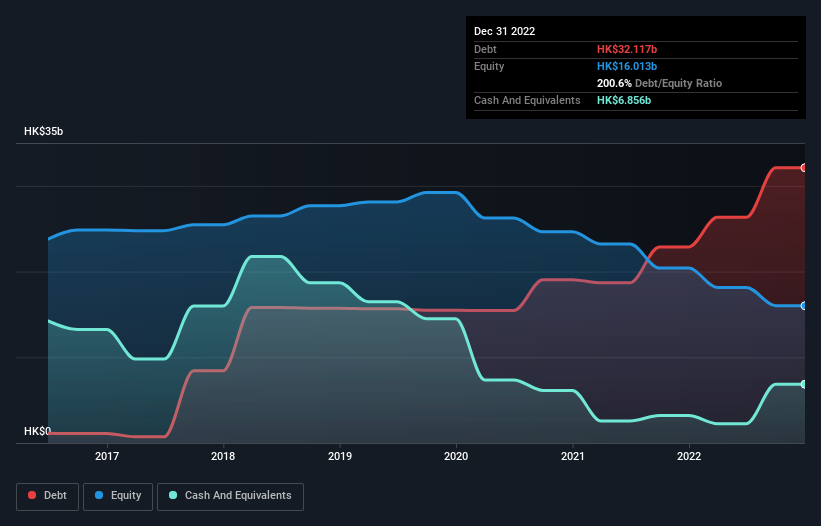Image resolution: width=821 pixels, height=526 pixels.
Task: Click the Equity row label in tooltip
Action: click(489, 66)
